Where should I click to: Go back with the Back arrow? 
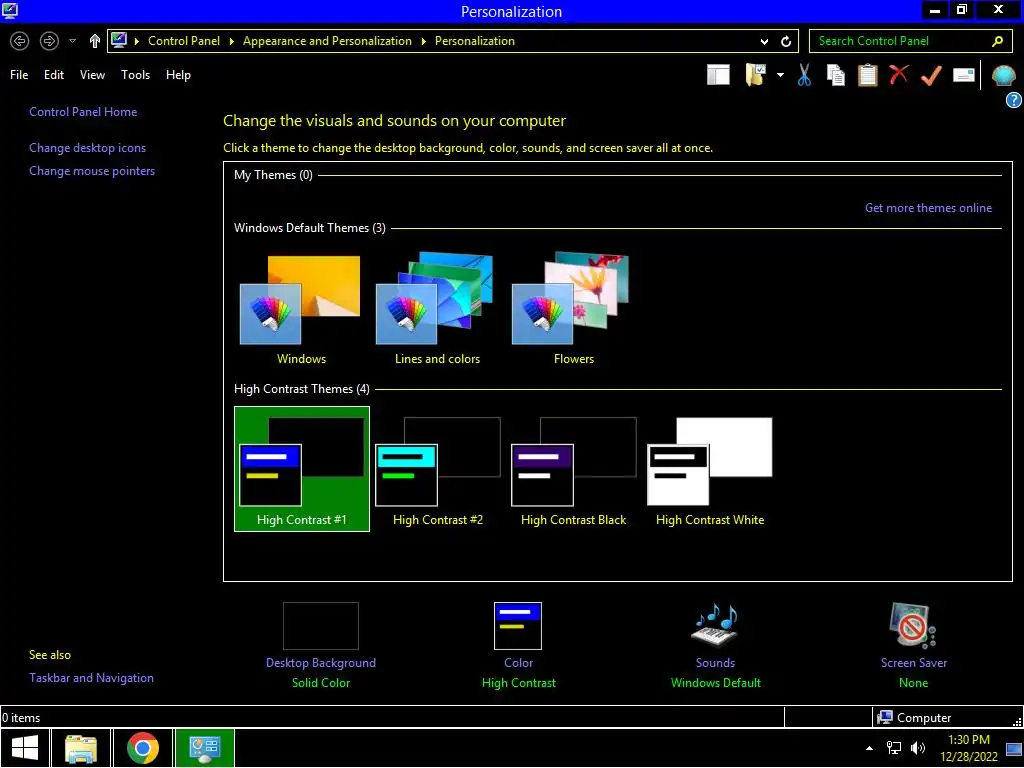[20, 41]
